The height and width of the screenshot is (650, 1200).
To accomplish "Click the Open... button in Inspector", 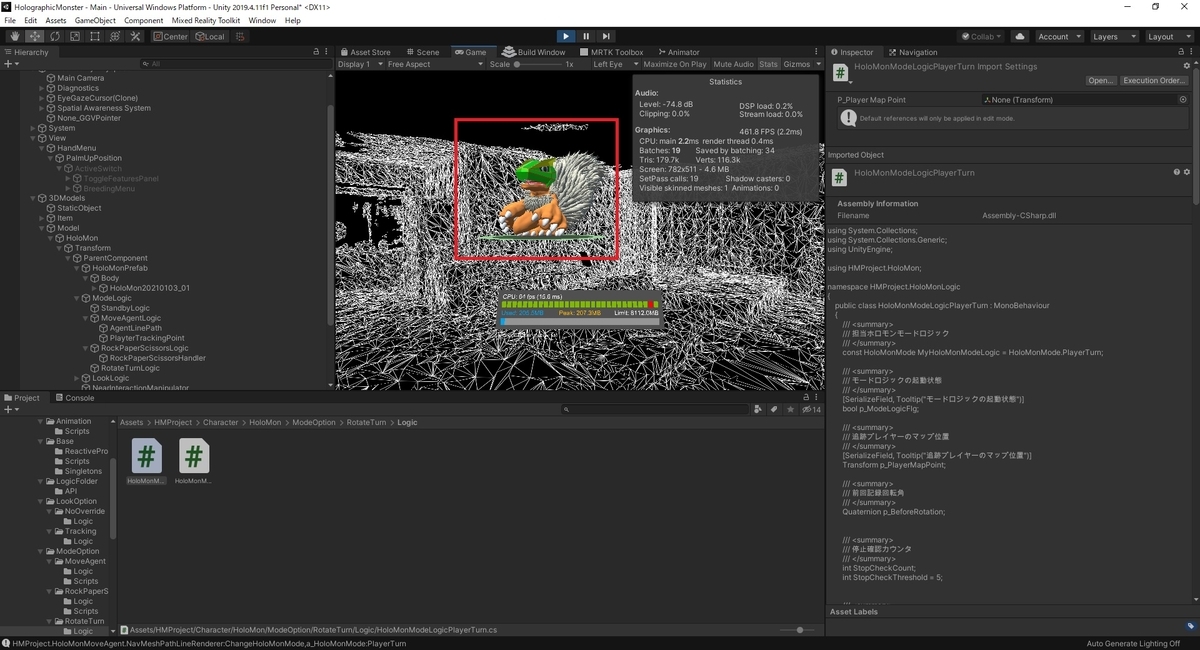I will coord(1101,80).
